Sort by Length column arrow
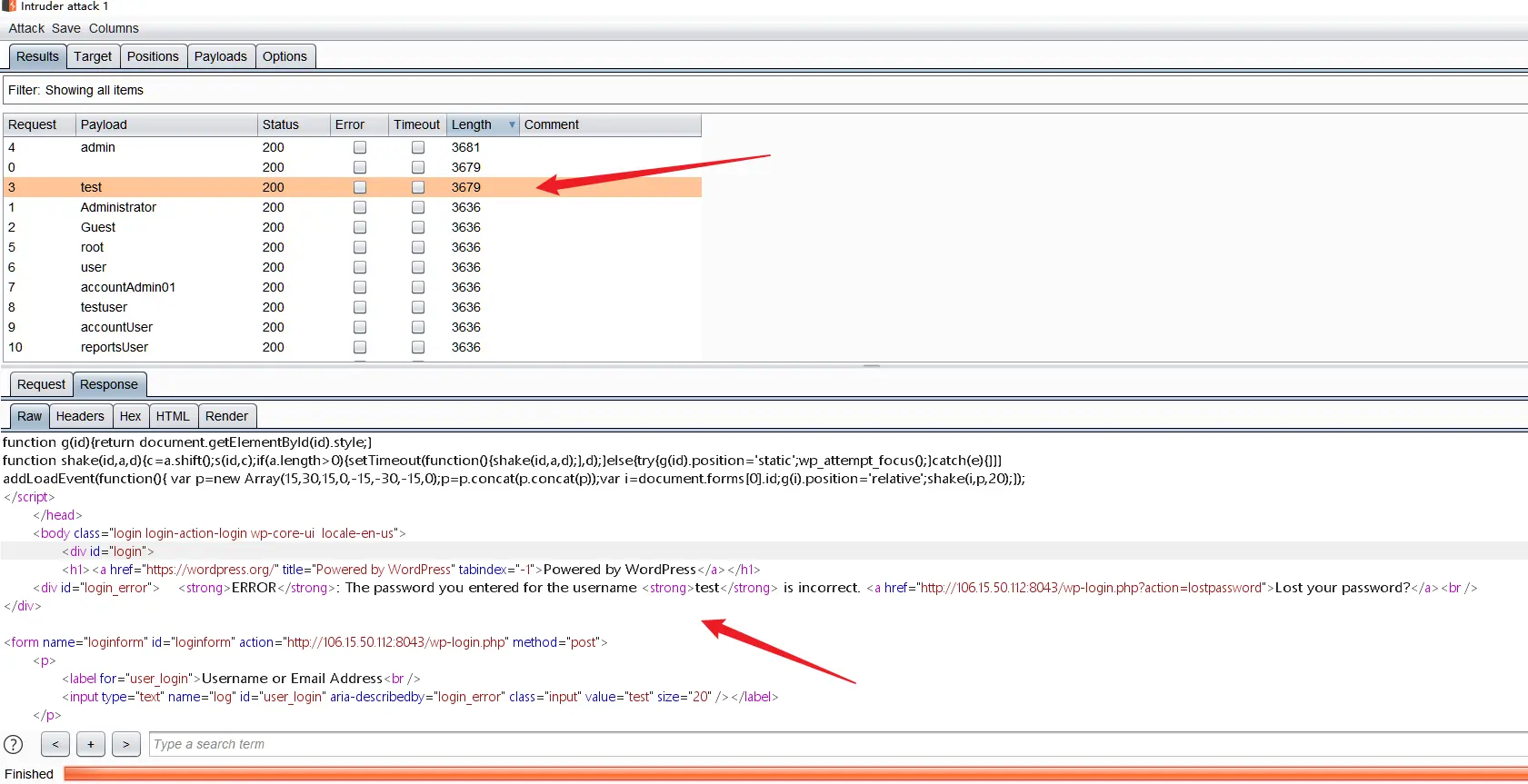 pyautogui.click(x=512, y=124)
